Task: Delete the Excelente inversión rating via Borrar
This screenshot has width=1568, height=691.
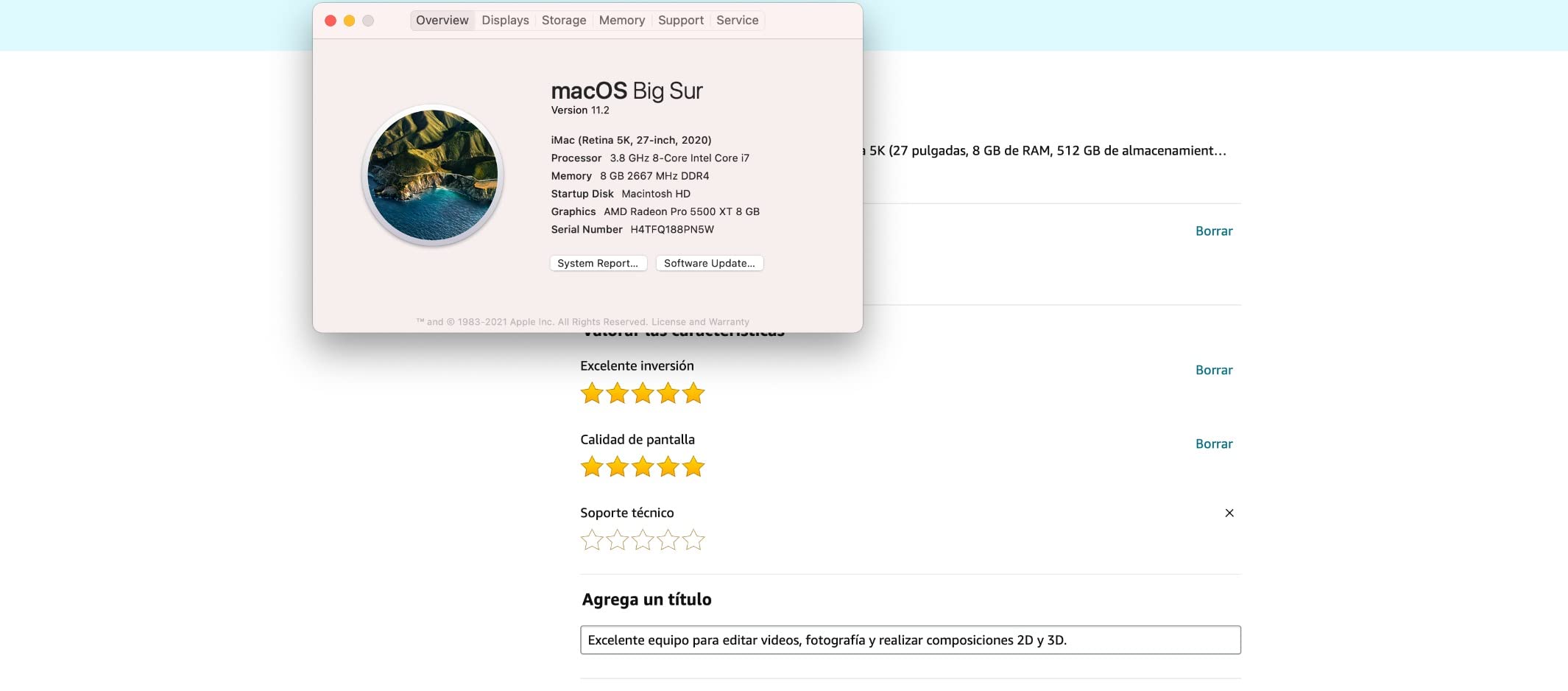Action: (1214, 370)
